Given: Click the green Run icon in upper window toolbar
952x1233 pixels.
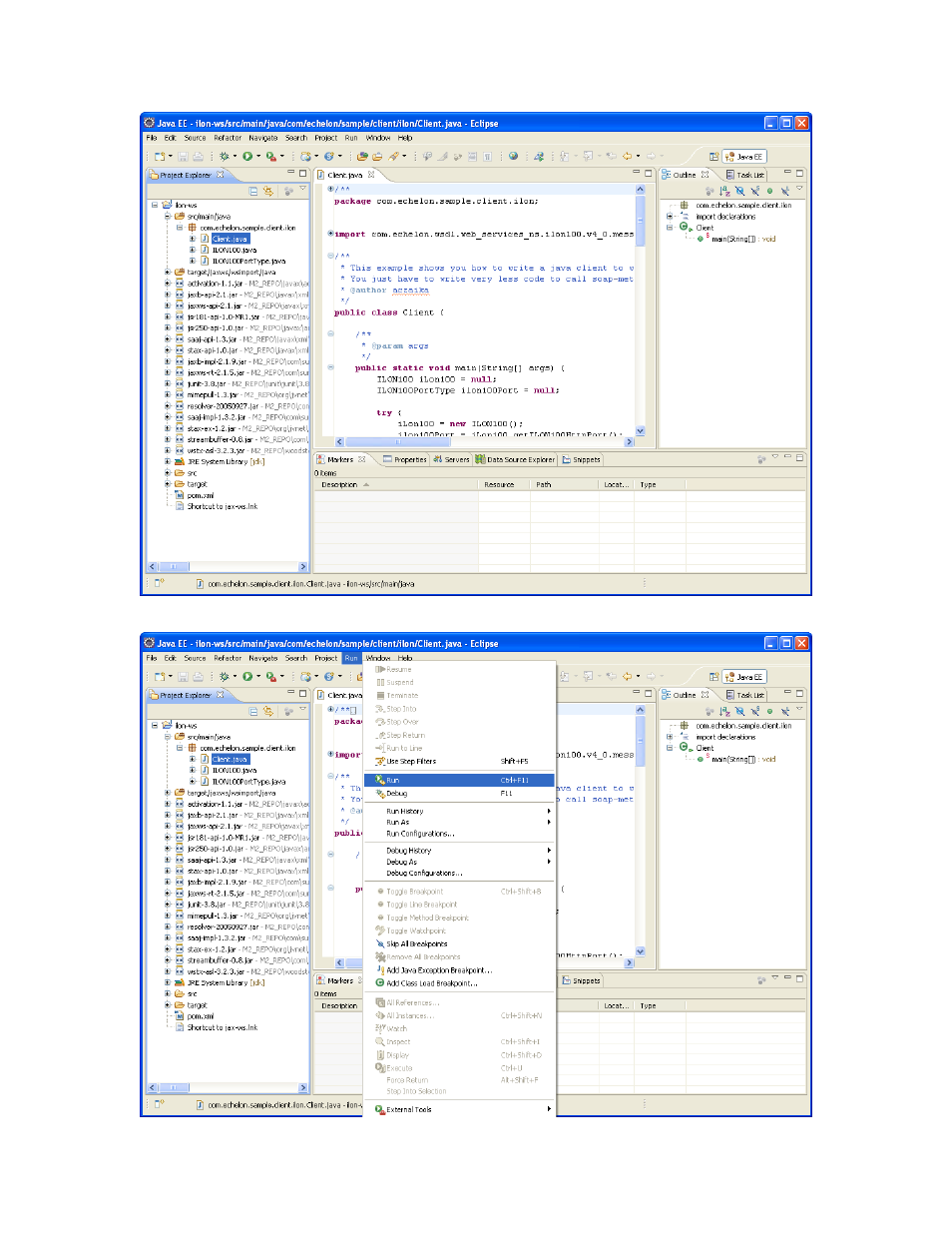Looking at the screenshot, I should [246, 156].
